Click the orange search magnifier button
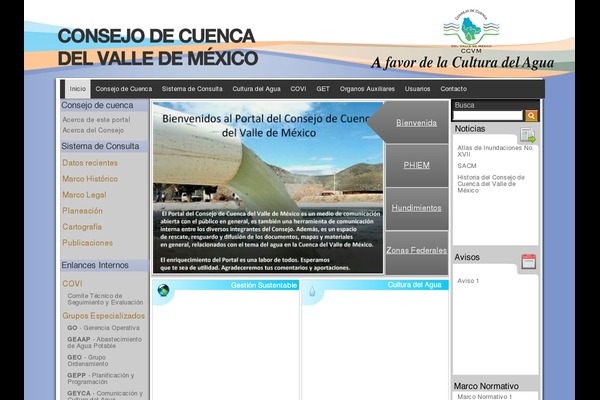This screenshot has height=400, width=600. (531, 115)
